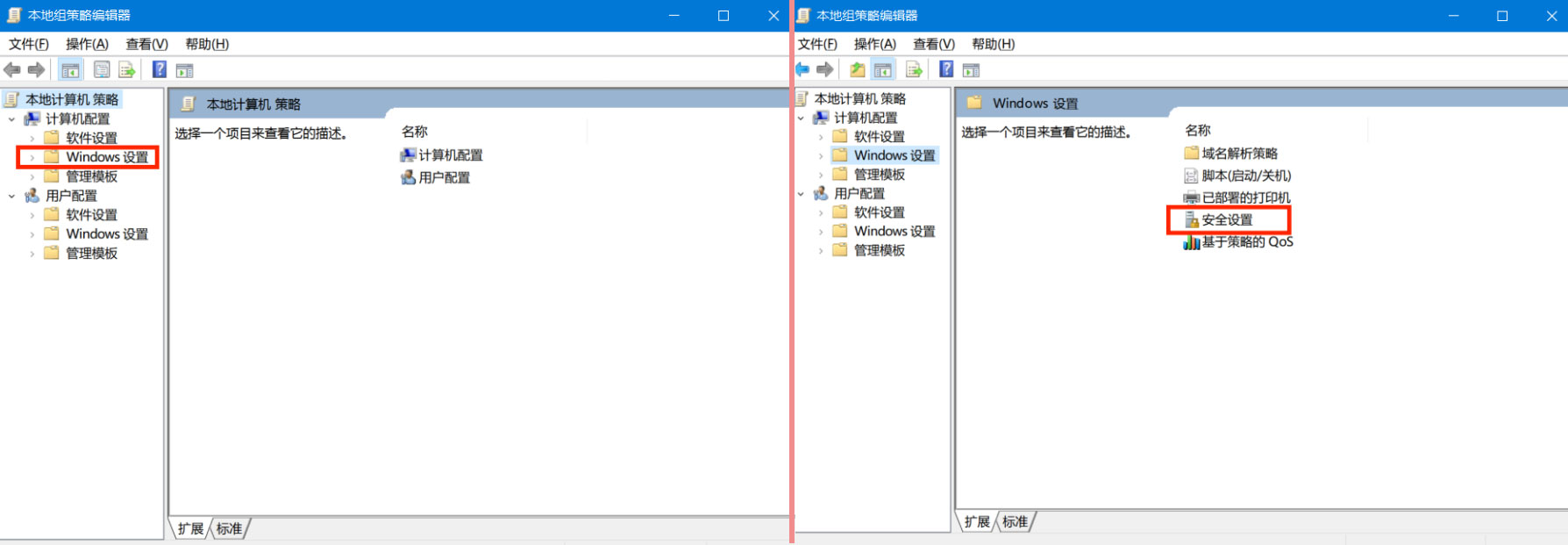Switch to the 扩展 tab in the left window
The image size is (1568, 545).
coord(190,528)
